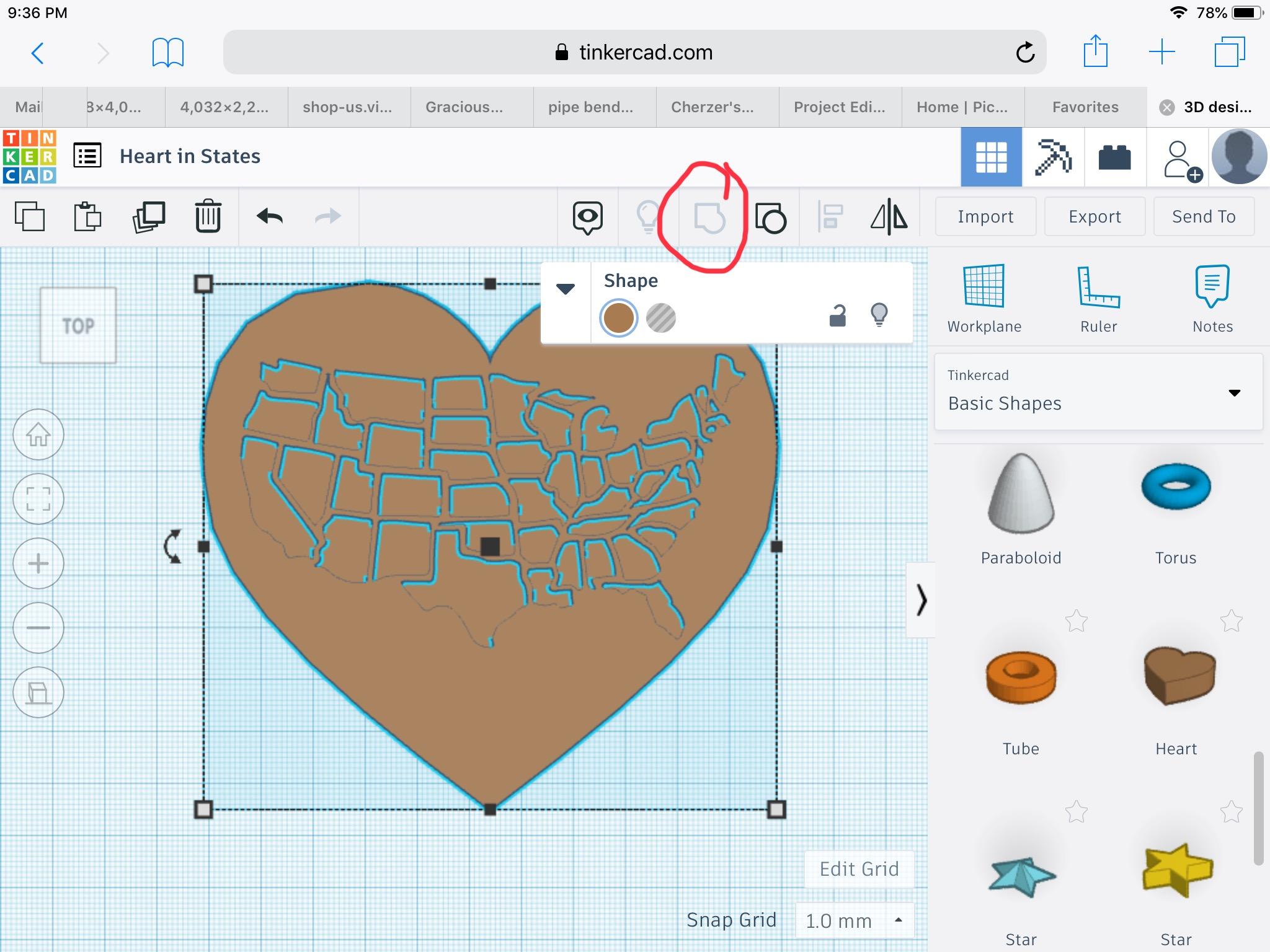1270x952 pixels.
Task: Click the Ungroup tool icon
Action: [x=771, y=218]
